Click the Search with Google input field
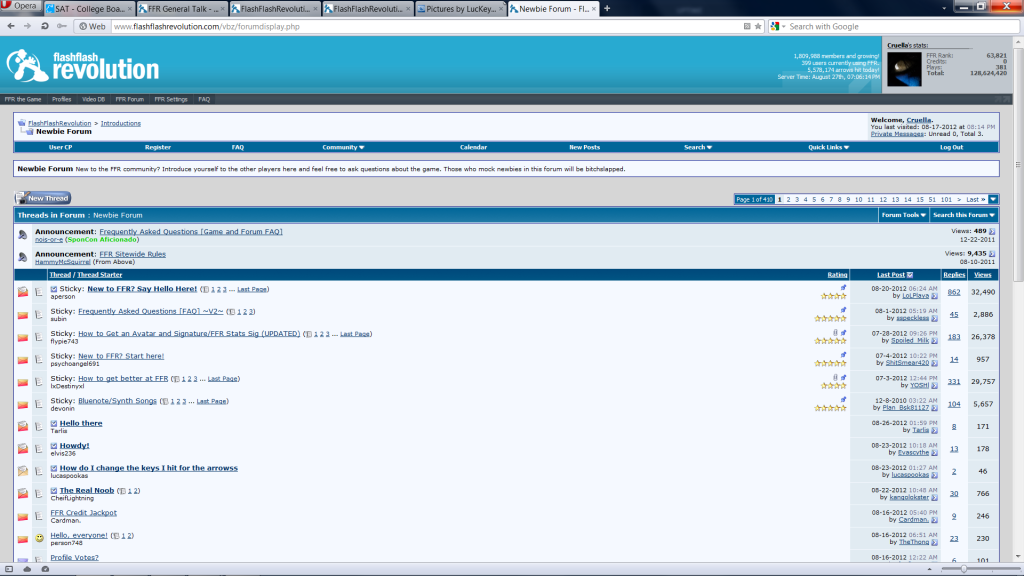The image size is (1024, 576). (901, 27)
